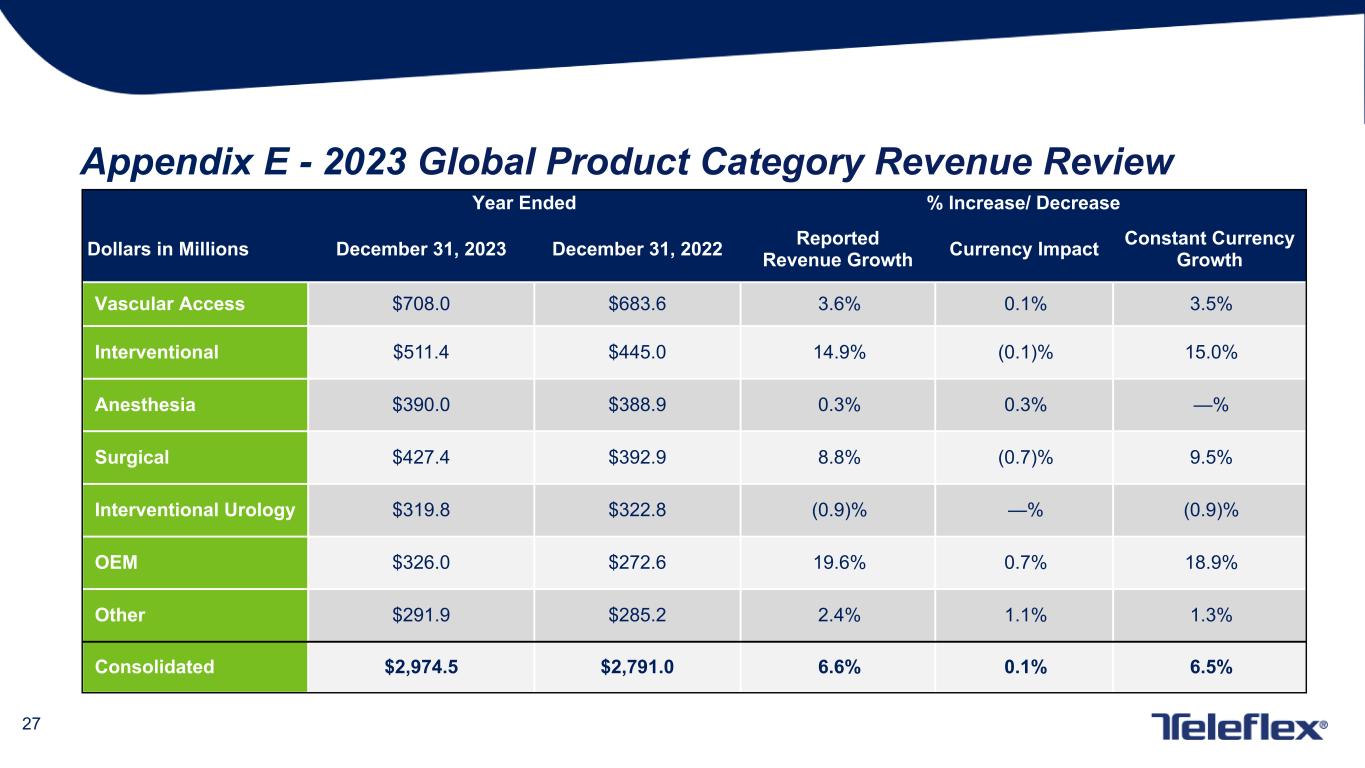Screen dimensions: 1365x768
Task: Select the $708.0 Vascular Access value
Action: click(x=421, y=304)
